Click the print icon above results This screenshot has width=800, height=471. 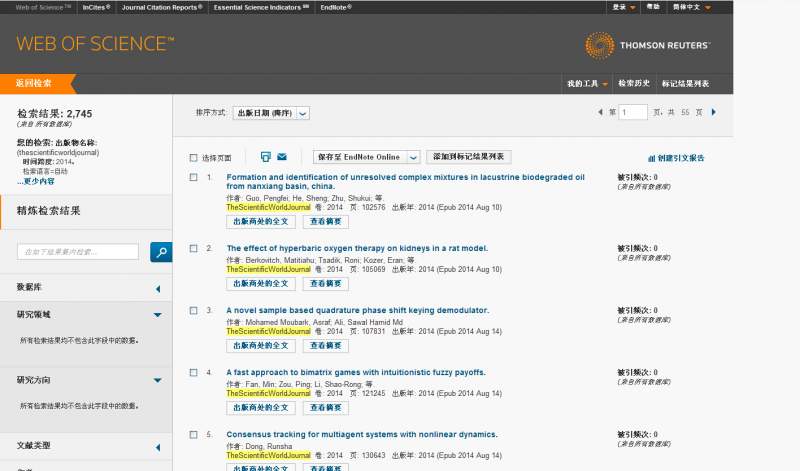pyautogui.click(x=265, y=157)
